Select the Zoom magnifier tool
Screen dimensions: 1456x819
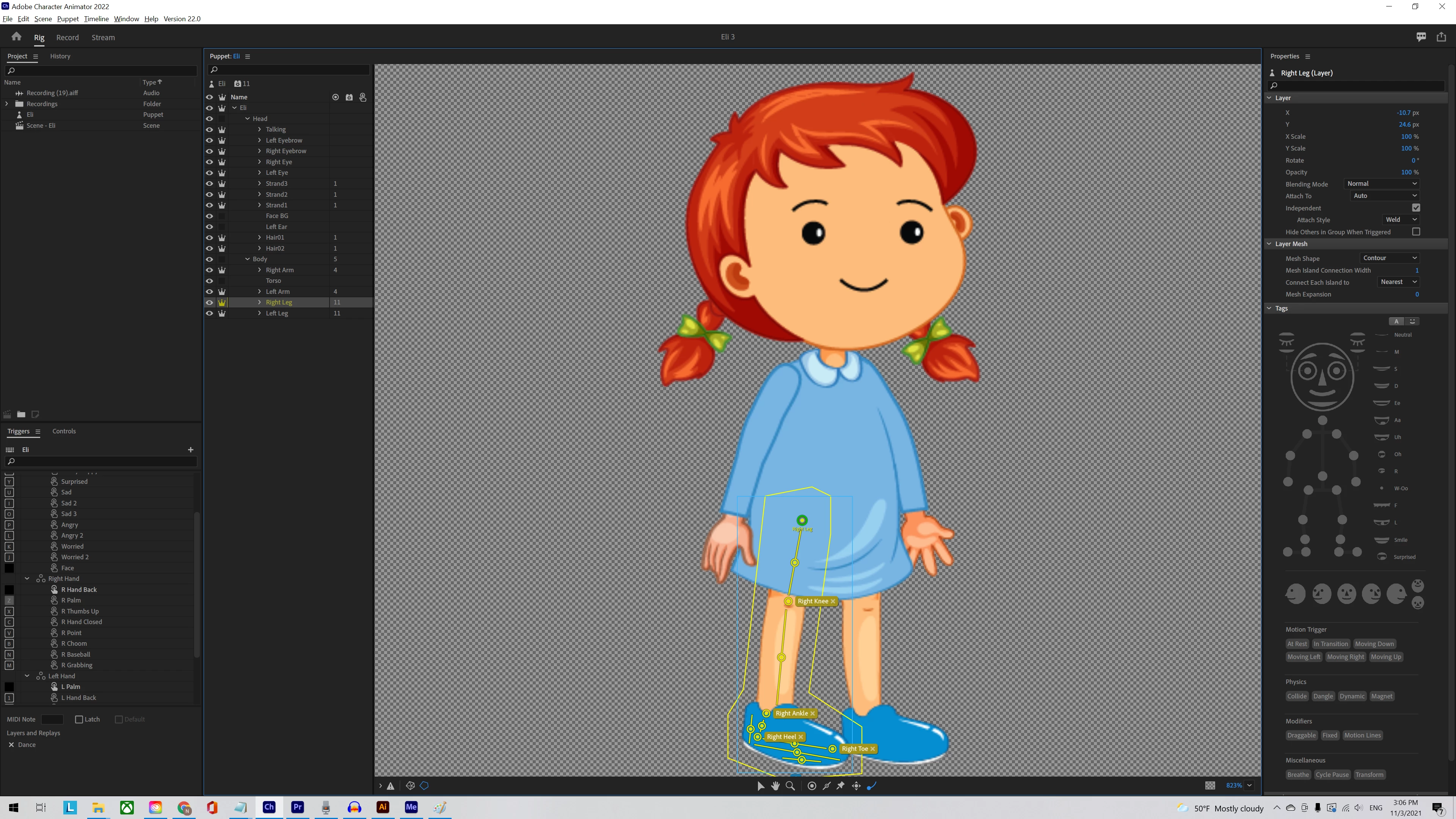tap(790, 786)
